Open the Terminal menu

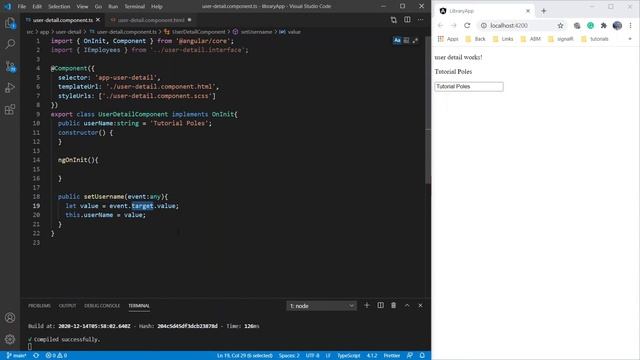[135, 7]
